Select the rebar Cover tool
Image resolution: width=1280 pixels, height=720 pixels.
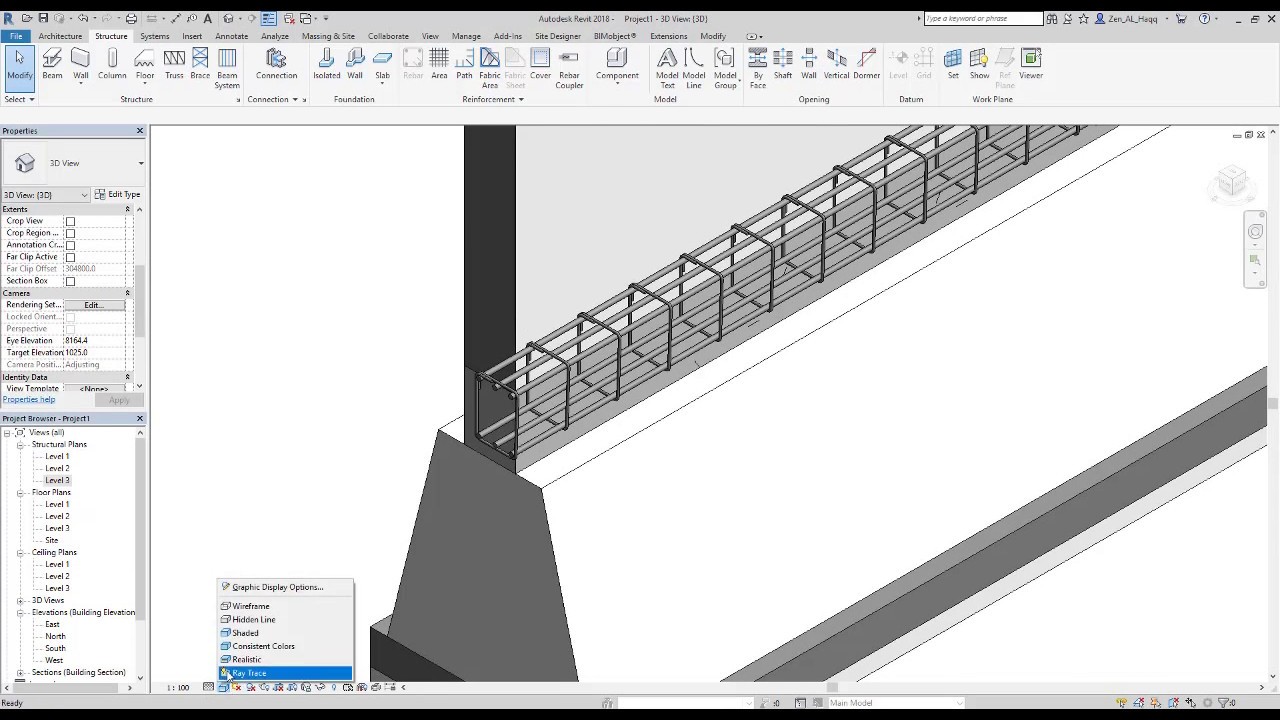[541, 65]
